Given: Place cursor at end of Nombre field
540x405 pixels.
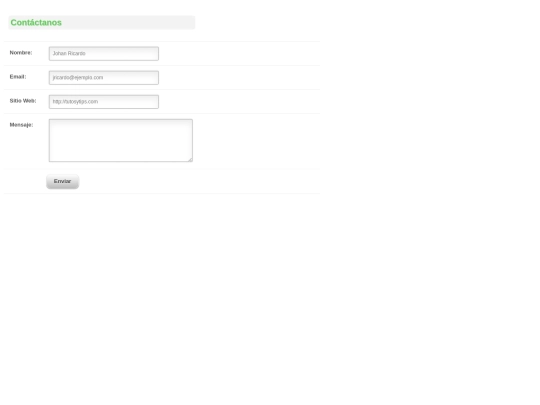Looking at the screenshot, I should coord(152,54).
